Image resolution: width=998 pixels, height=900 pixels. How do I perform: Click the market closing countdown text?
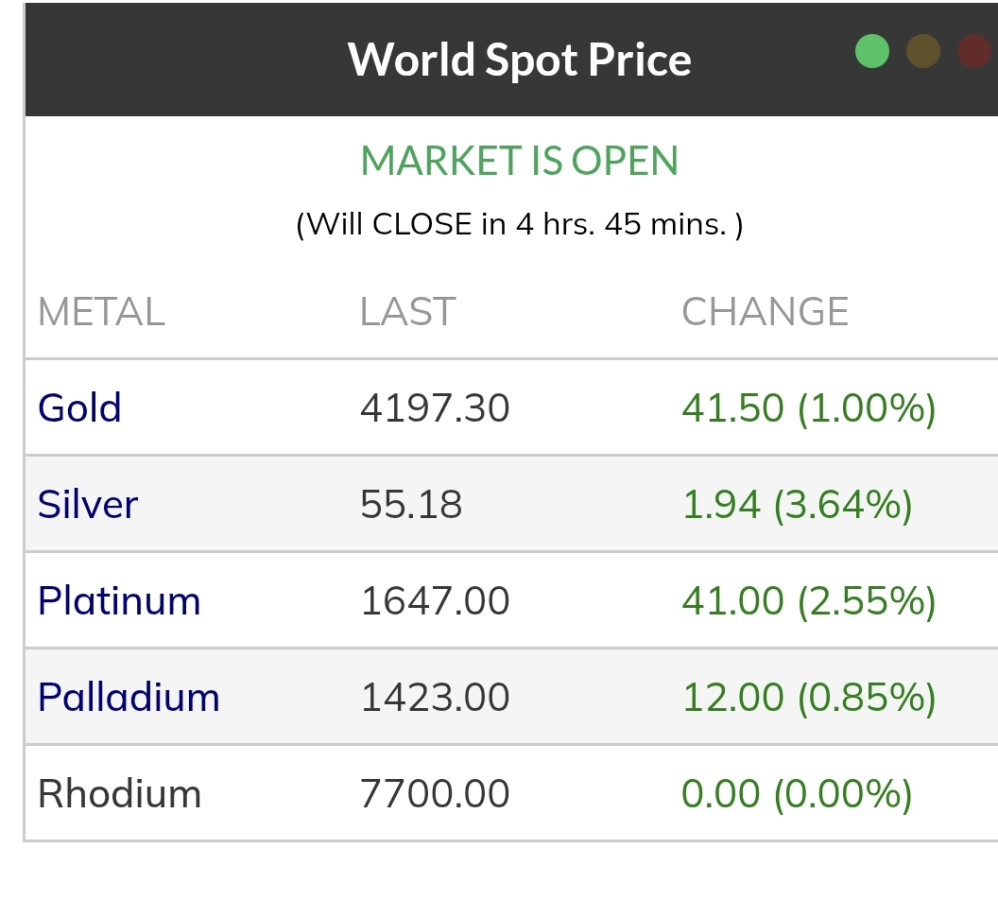click(519, 224)
